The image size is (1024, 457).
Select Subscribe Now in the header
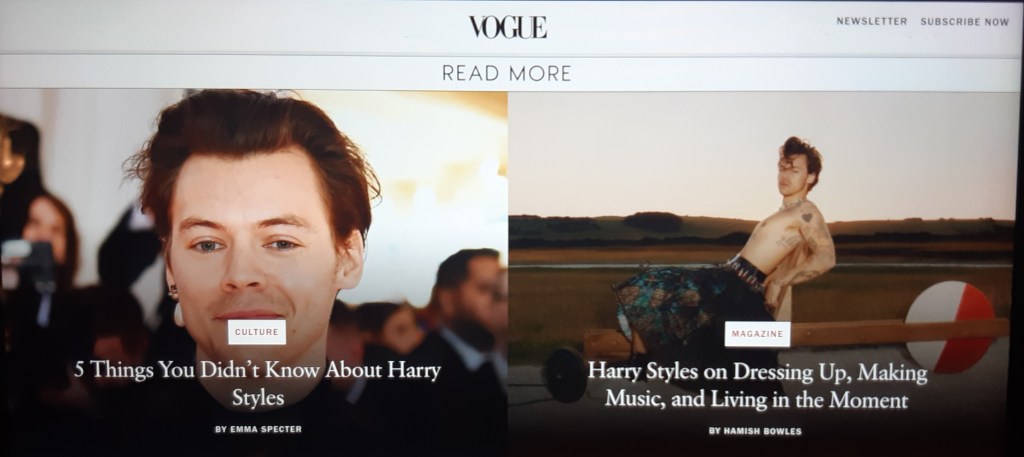tap(965, 22)
